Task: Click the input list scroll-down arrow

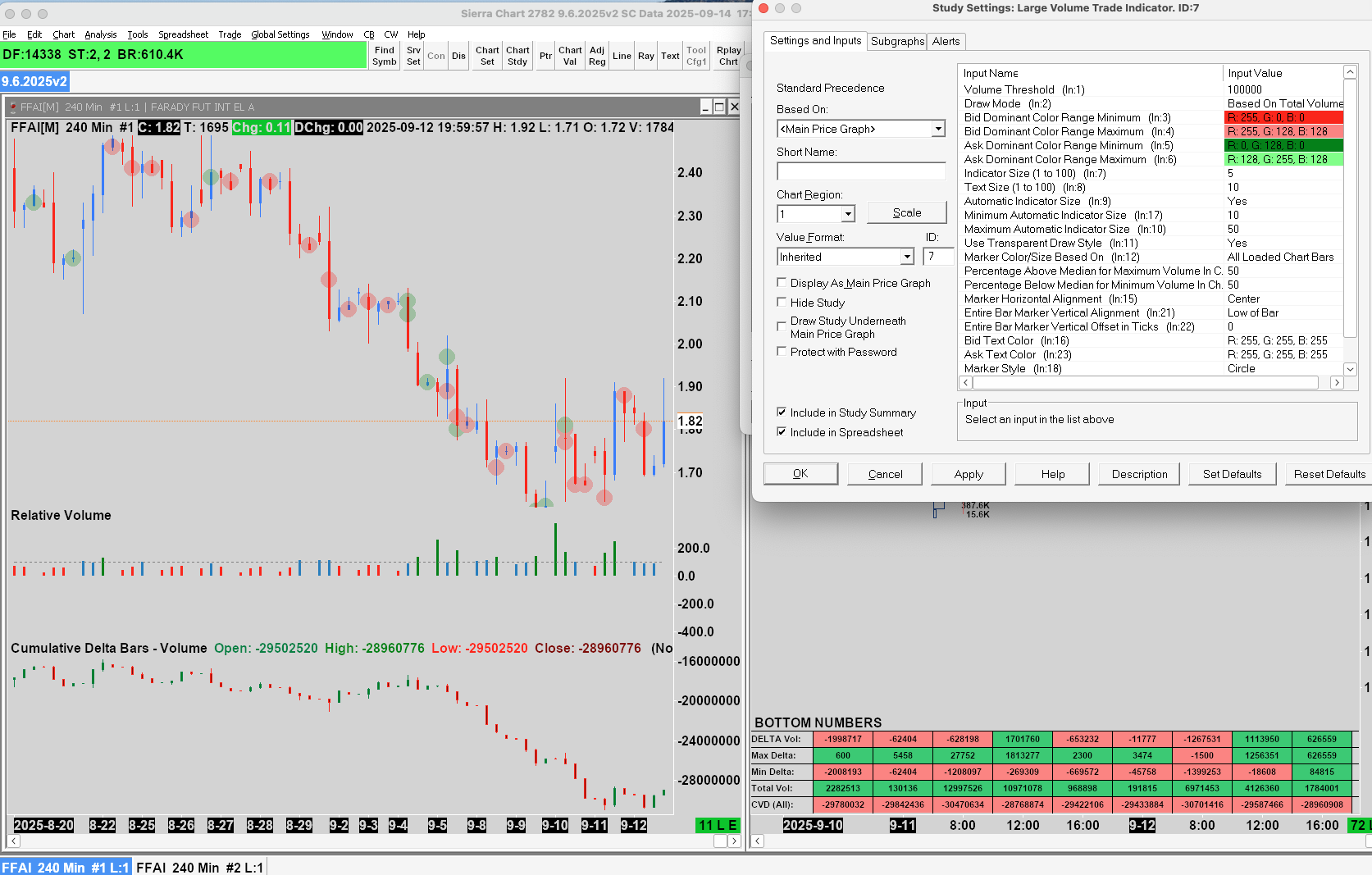Action: coord(1350,369)
